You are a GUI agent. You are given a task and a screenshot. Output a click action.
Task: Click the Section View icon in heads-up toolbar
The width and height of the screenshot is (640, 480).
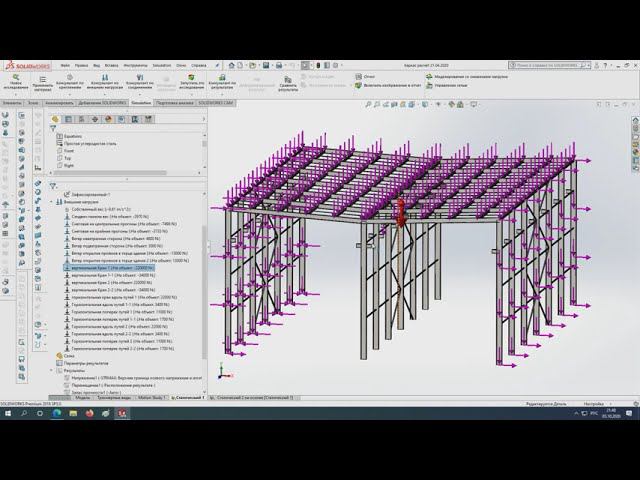(x=394, y=105)
